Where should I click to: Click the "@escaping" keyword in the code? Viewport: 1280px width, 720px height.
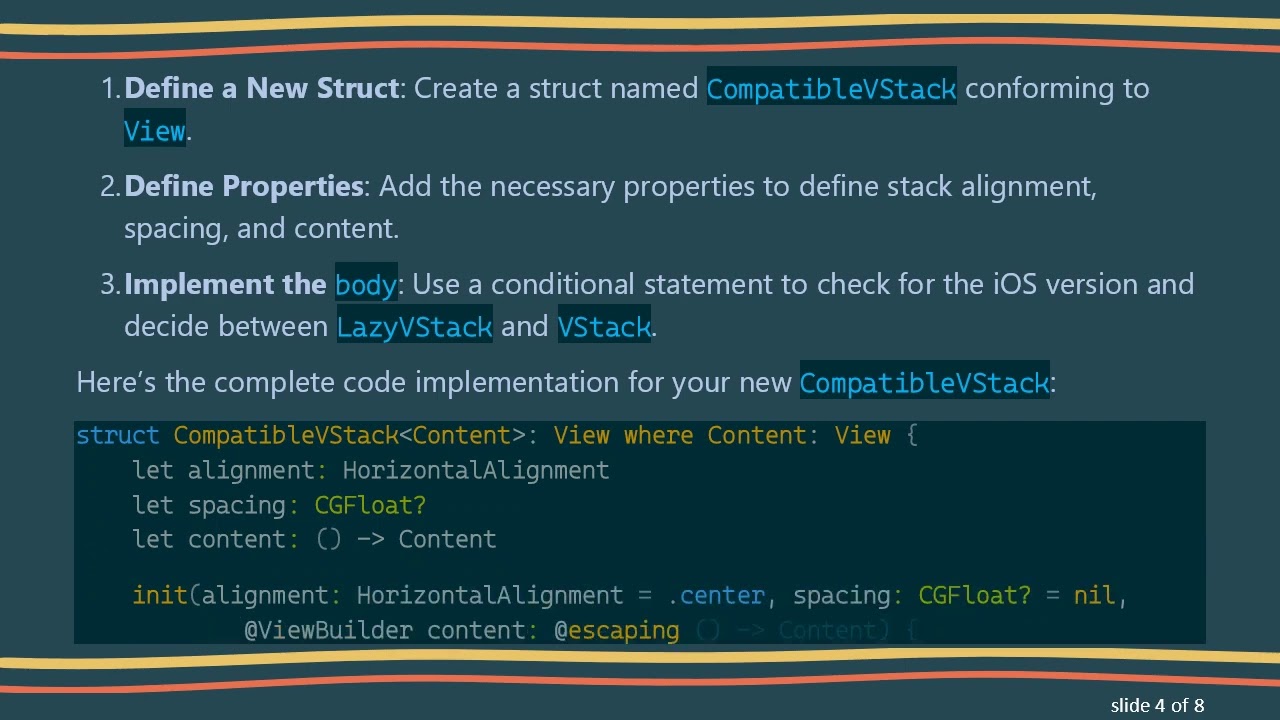tap(617, 630)
